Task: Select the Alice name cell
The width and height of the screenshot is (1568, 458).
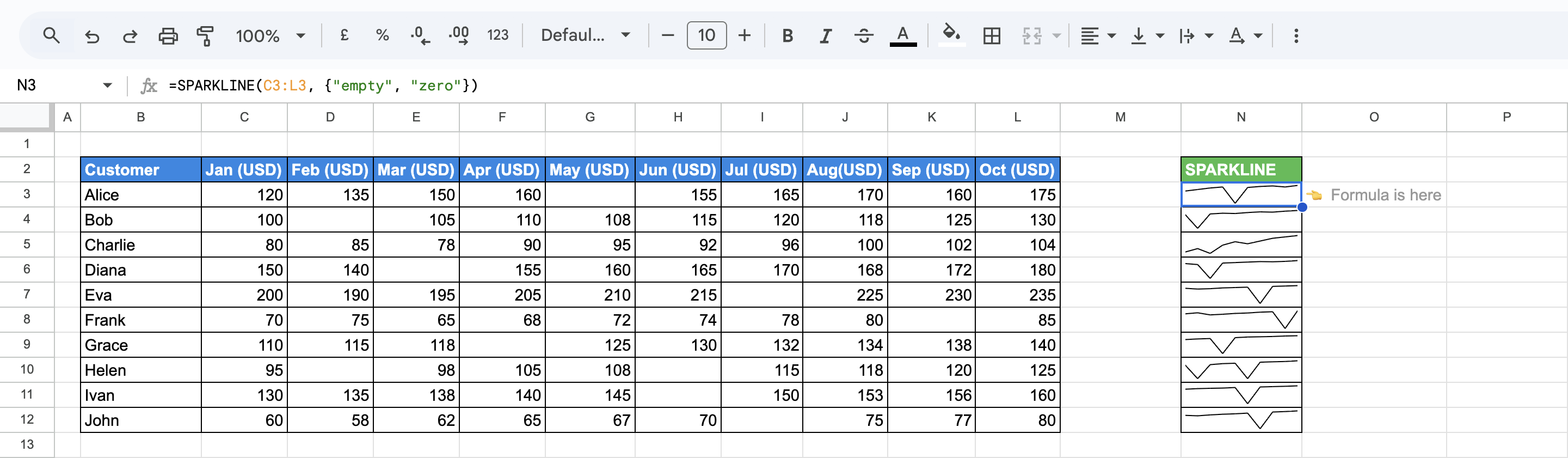Action: point(140,195)
